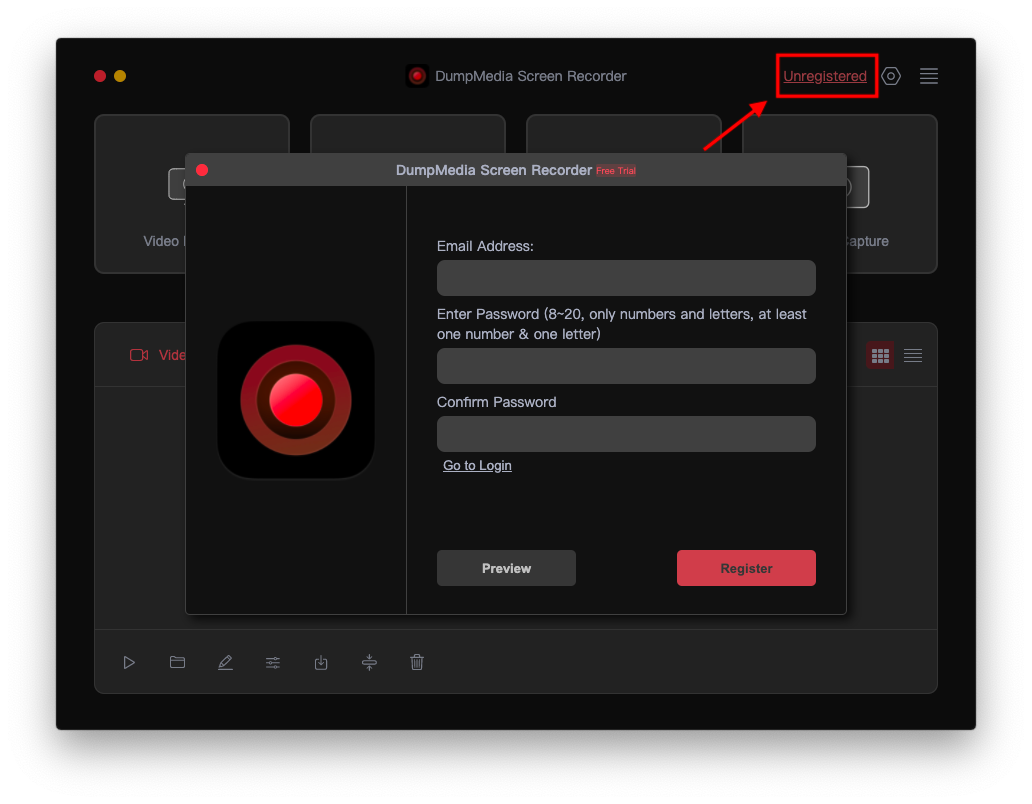Click the DumpMedia logo icon in main title bar
1032x804 pixels.
[417, 76]
